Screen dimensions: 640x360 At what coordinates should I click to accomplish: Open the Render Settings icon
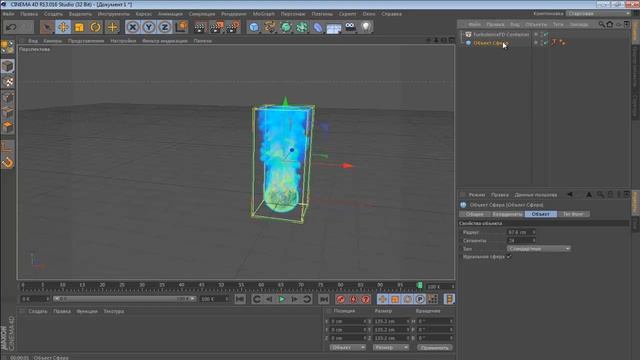(x=233, y=27)
